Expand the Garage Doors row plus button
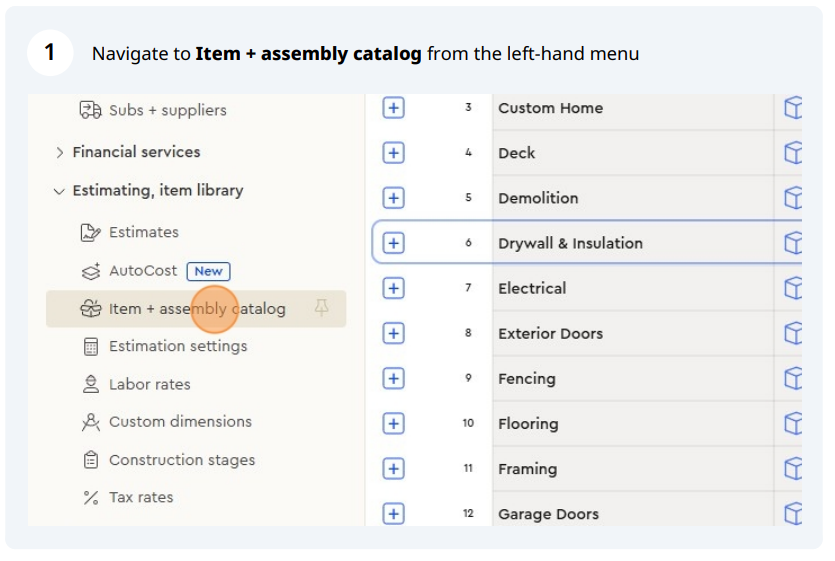Screen dimensions: 835x561 [394, 514]
